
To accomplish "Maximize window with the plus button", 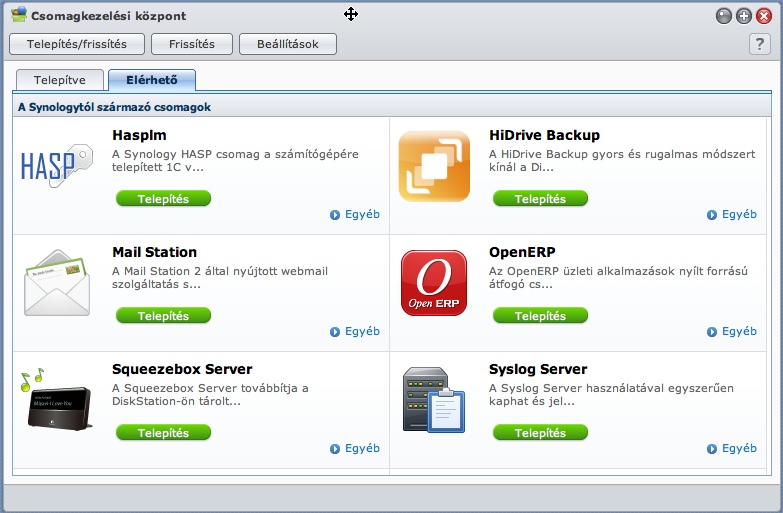I will pos(744,16).
